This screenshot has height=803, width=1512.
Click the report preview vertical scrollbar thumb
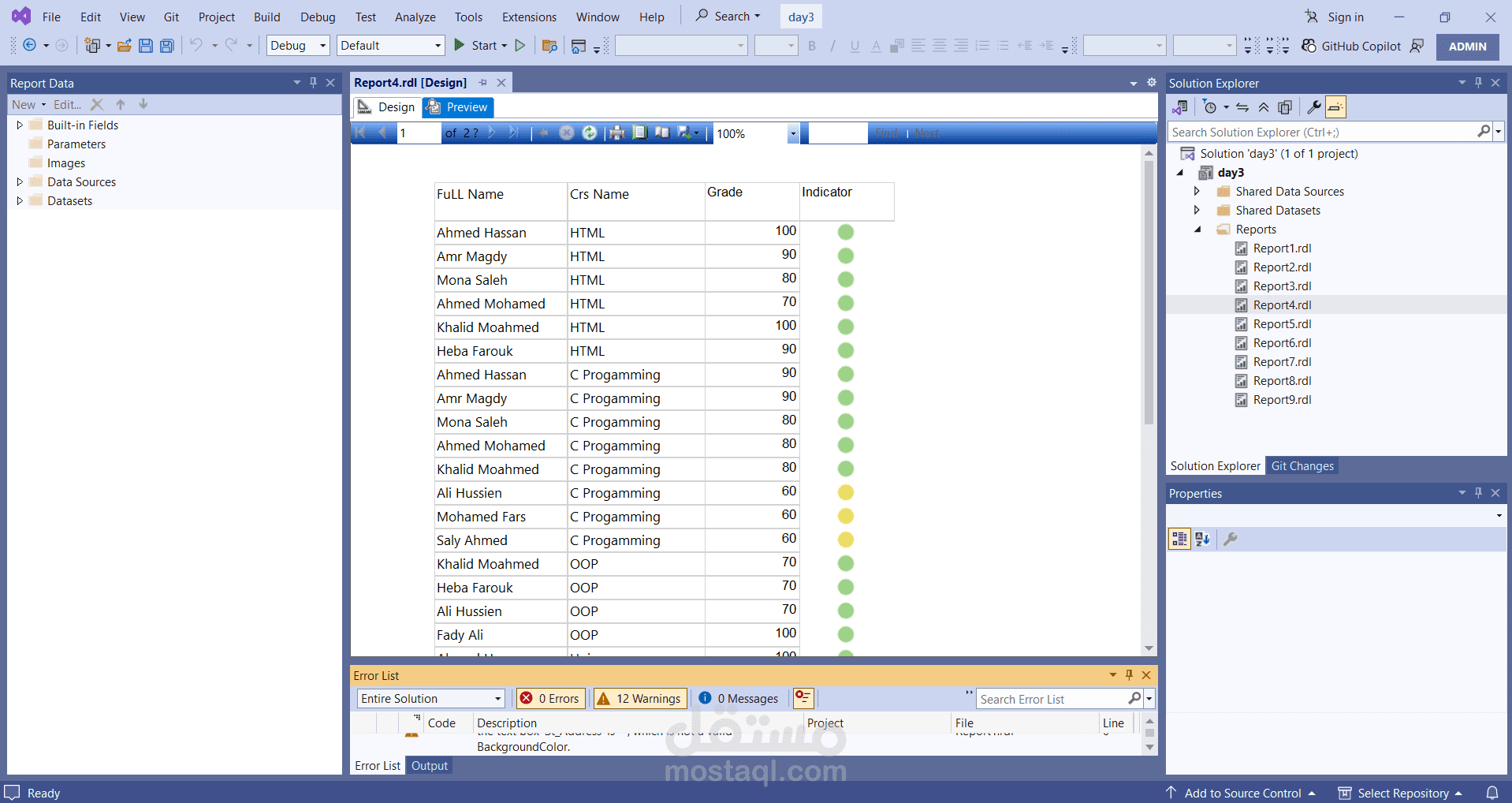(x=1149, y=292)
